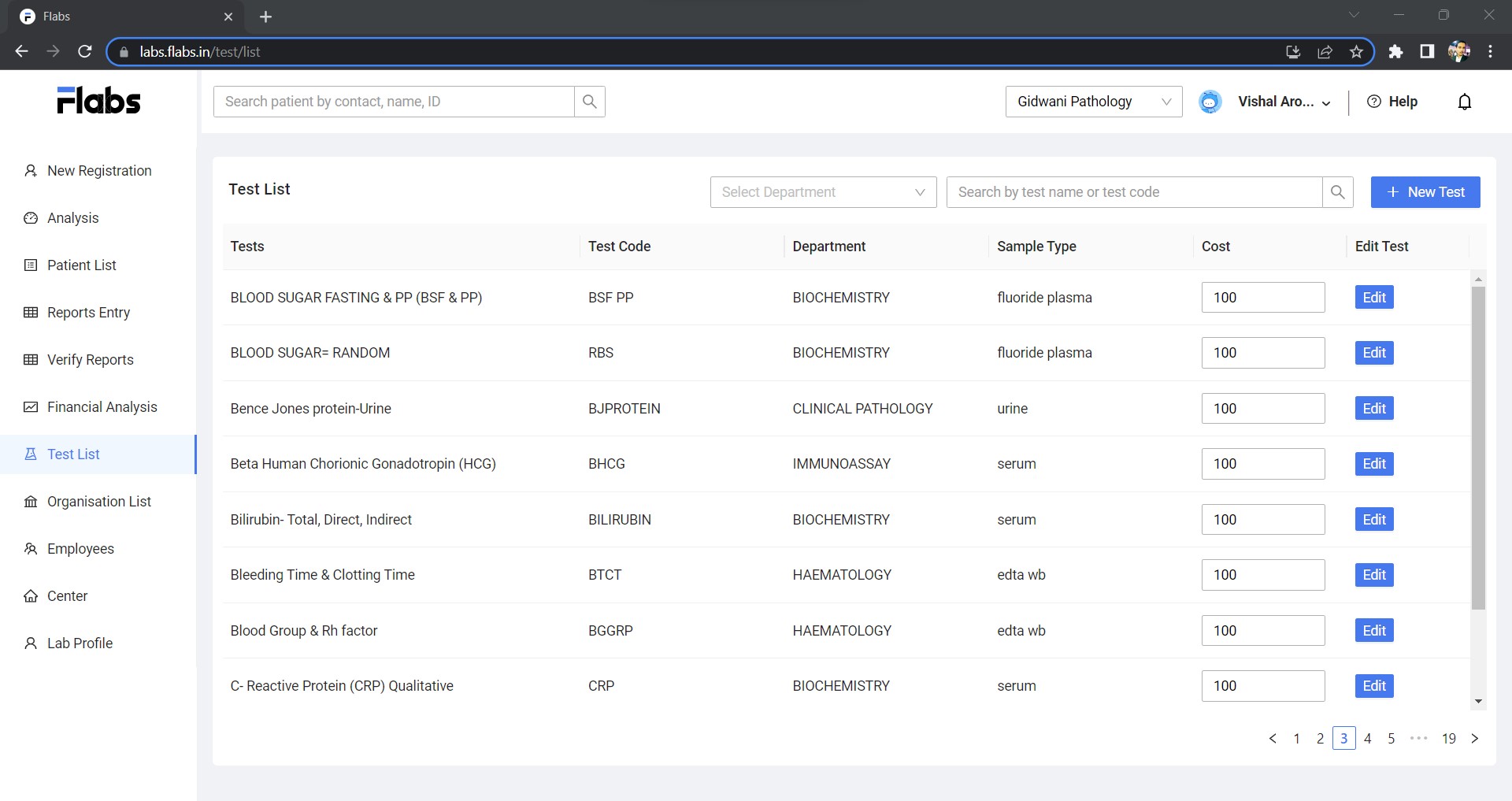This screenshot has height=801, width=1512.
Task: Expand the Select Department dropdown
Action: pyautogui.click(x=822, y=192)
